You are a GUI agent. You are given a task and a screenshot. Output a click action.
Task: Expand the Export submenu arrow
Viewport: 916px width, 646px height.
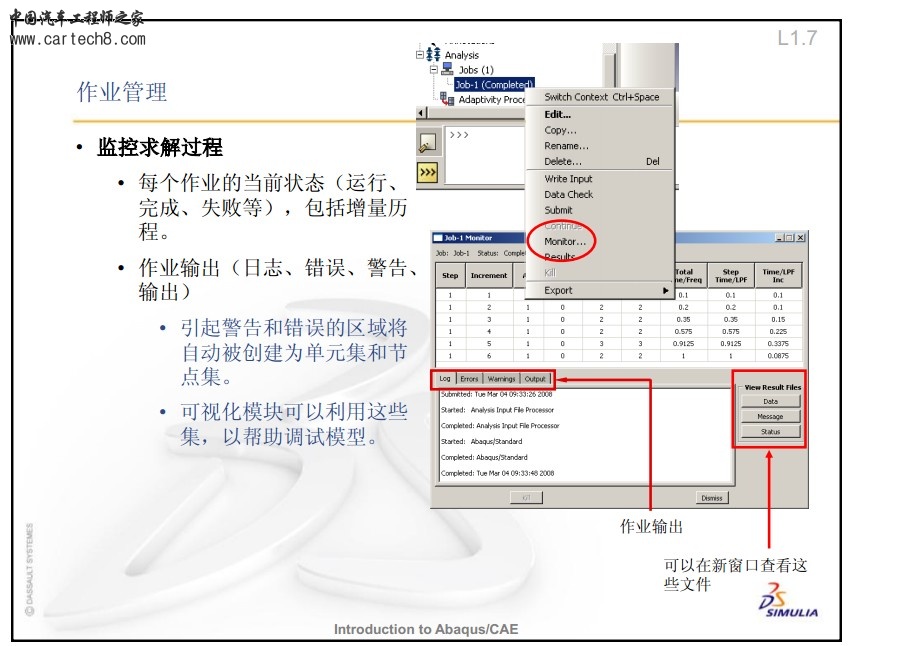click(665, 291)
